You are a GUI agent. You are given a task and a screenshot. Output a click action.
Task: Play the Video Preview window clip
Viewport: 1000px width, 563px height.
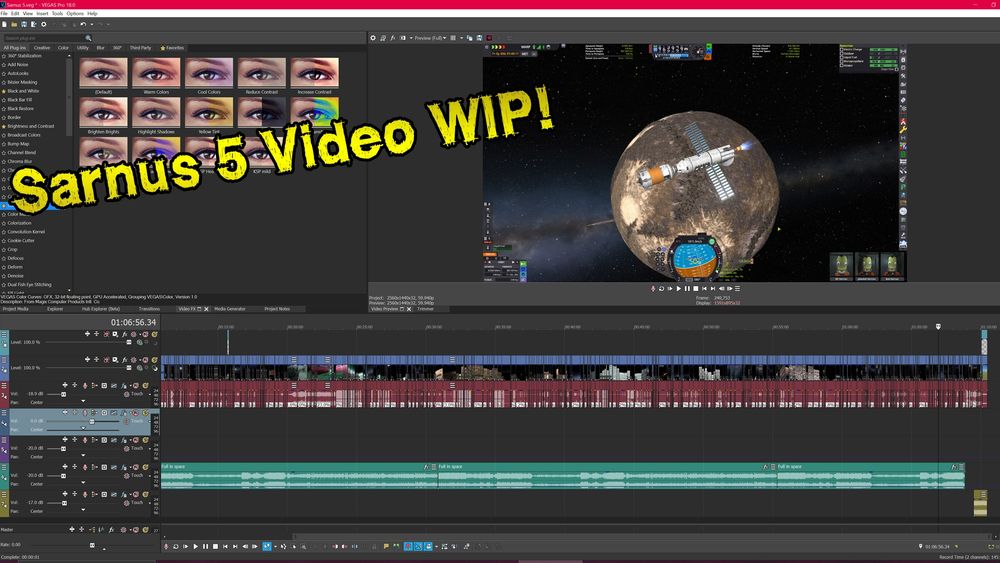(679, 289)
